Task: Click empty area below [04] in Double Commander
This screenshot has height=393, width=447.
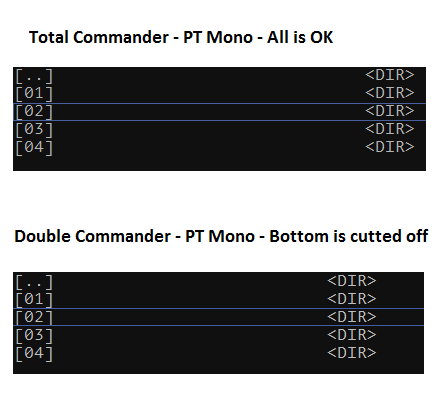Action: coord(218,368)
